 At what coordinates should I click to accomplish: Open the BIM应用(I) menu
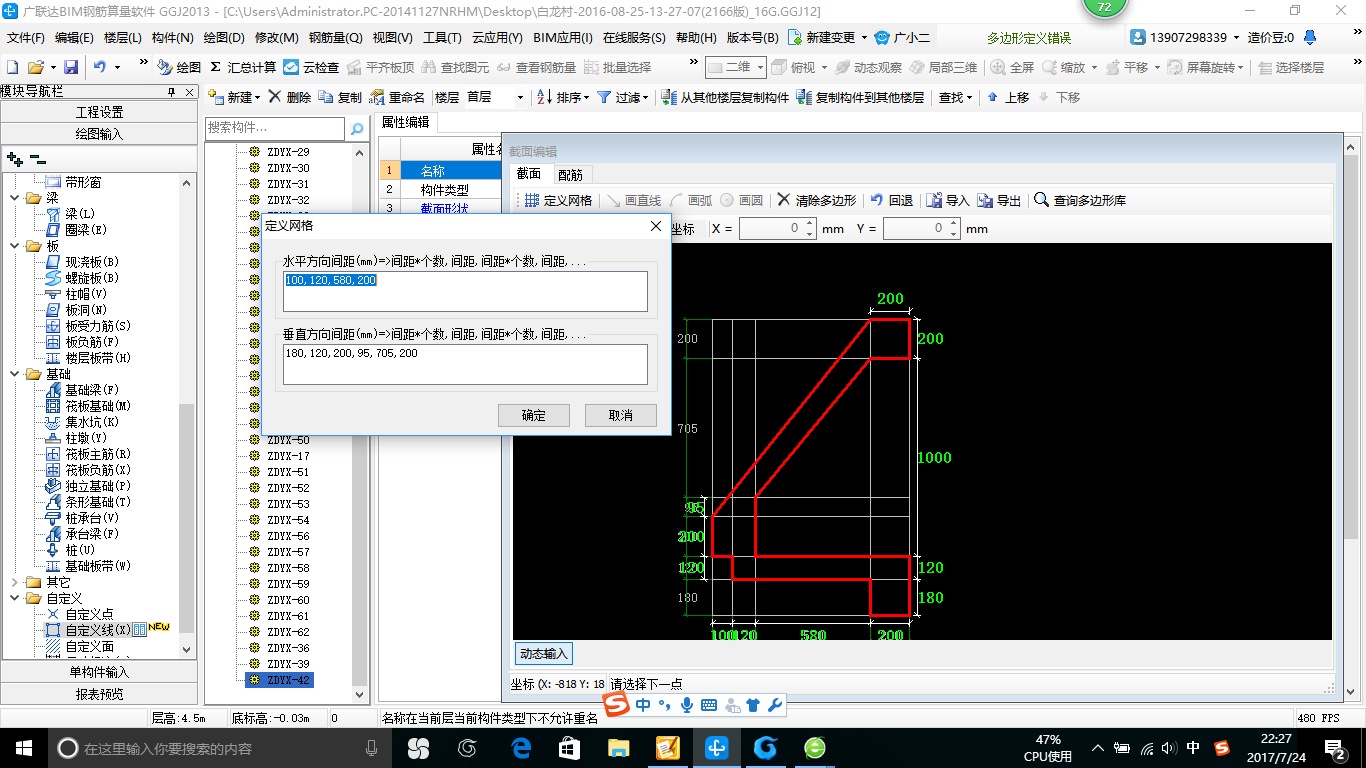coord(562,38)
